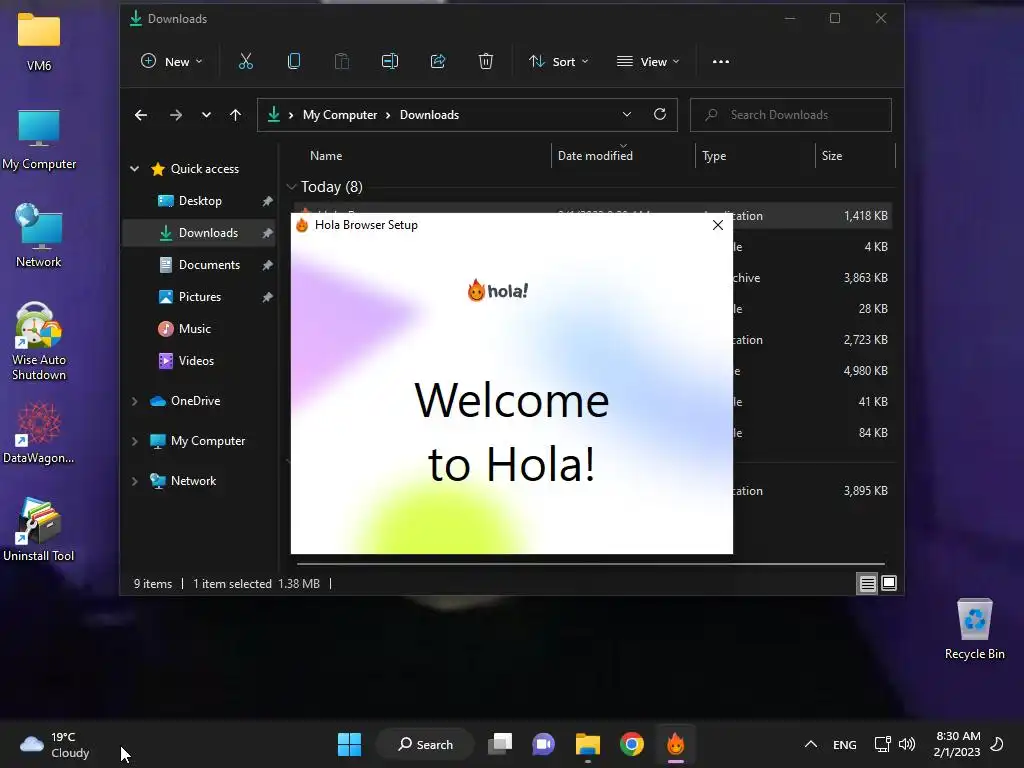Go forward with the right arrow
The image size is (1024, 768).
[x=176, y=115]
